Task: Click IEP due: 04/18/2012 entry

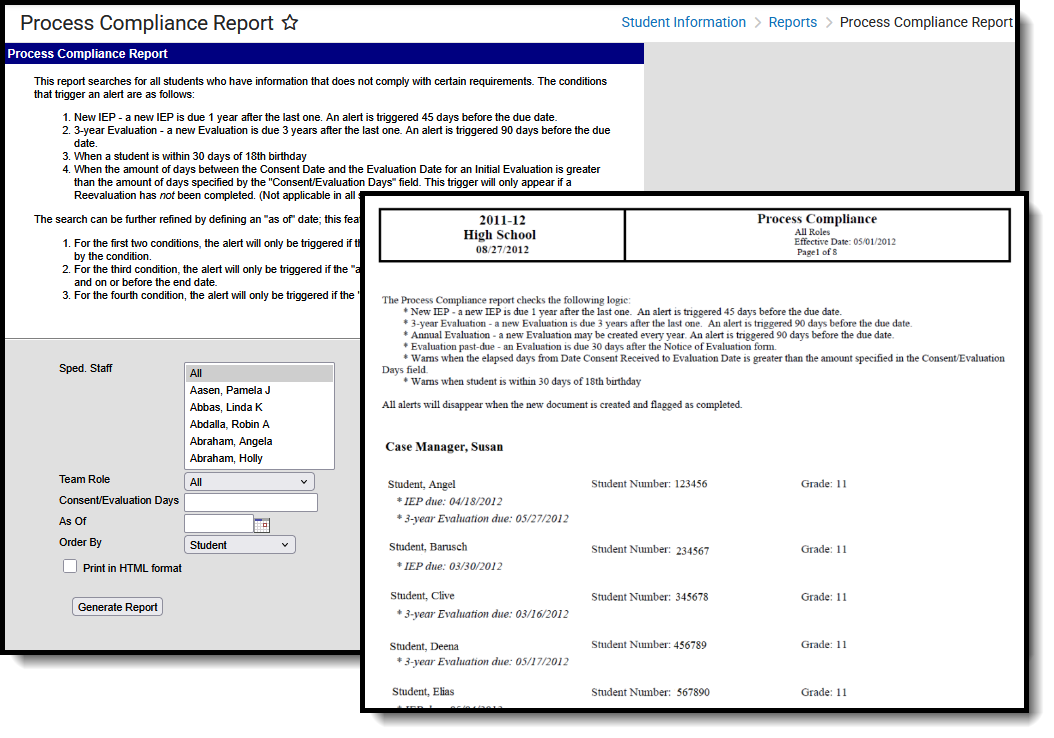Action: tap(449, 501)
